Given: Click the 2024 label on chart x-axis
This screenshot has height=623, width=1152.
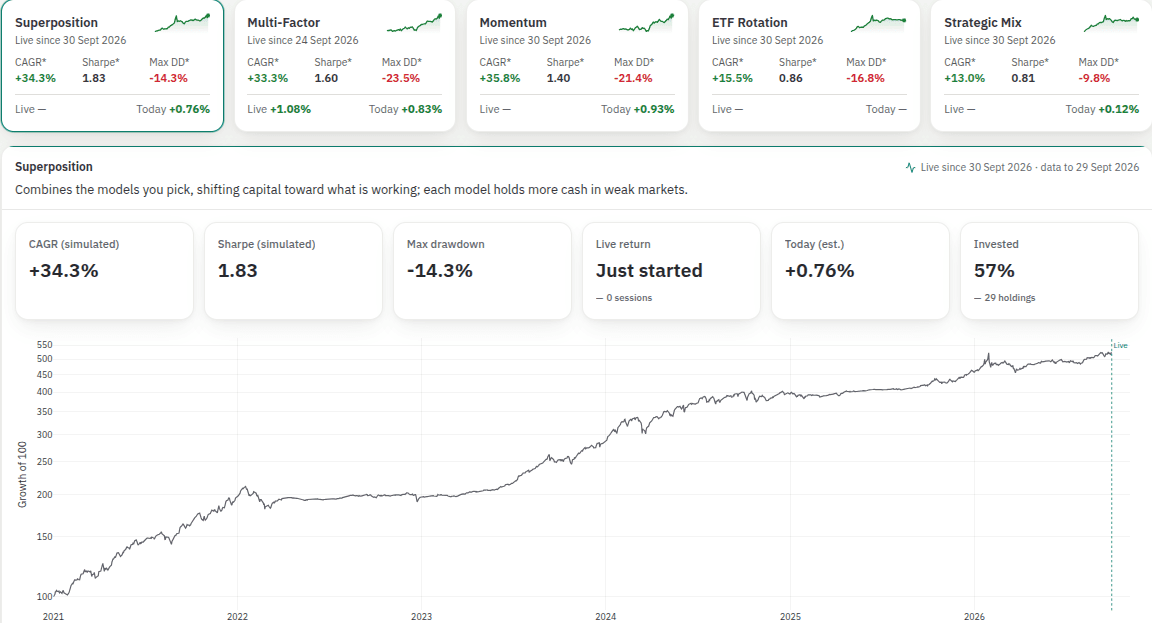Looking at the screenshot, I should coord(605,616).
